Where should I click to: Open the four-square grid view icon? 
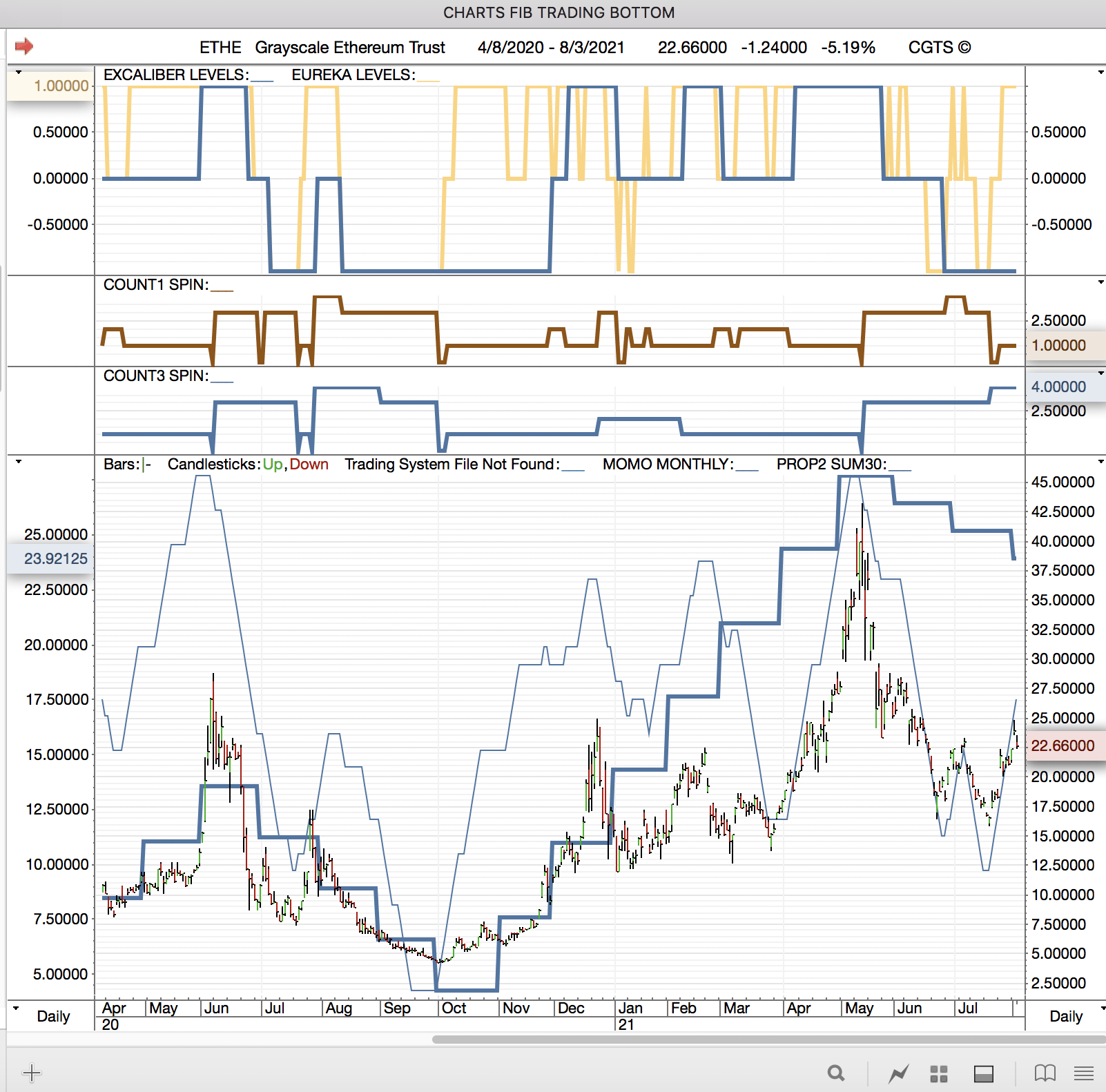pos(939,1073)
